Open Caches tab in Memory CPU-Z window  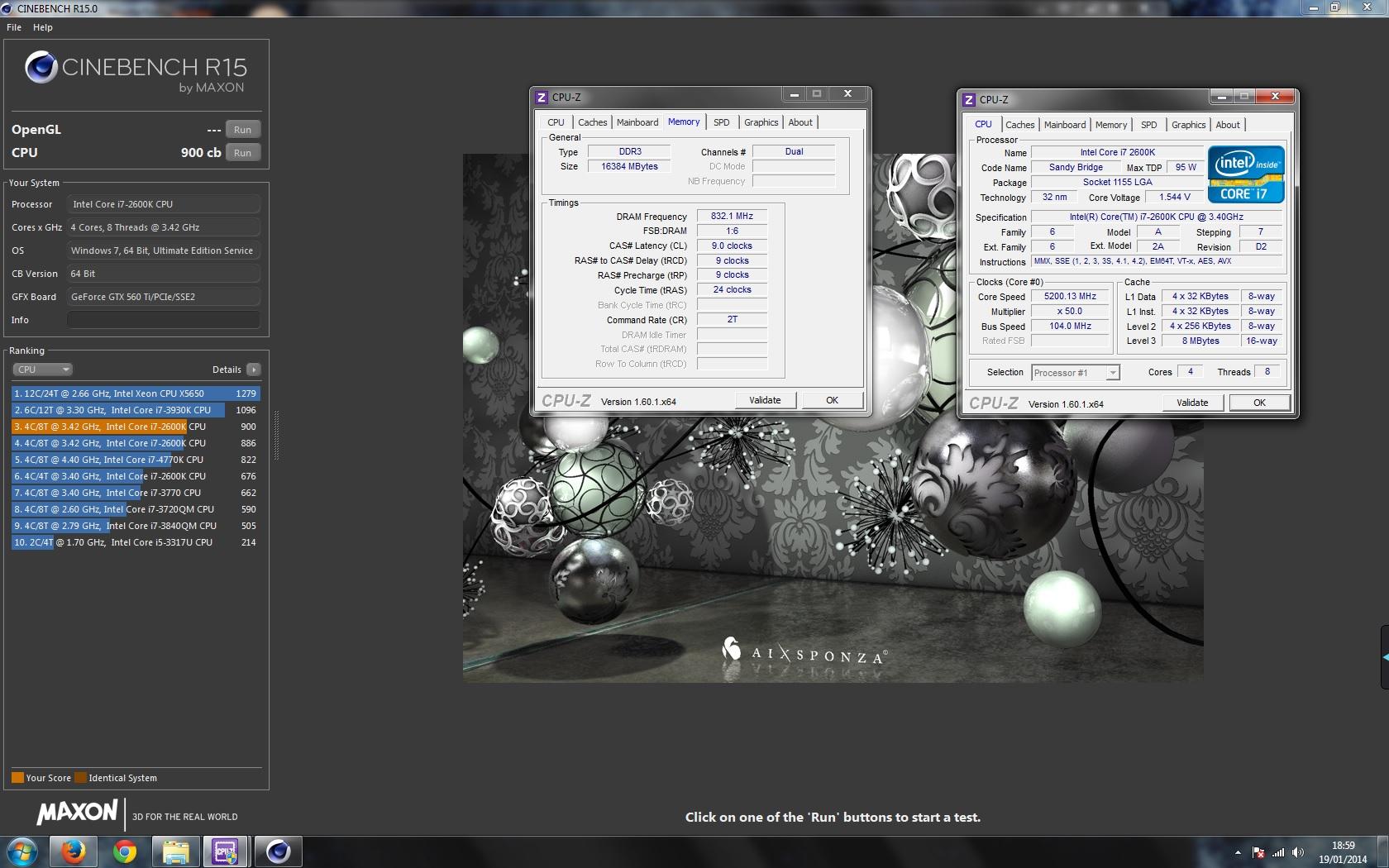pos(592,122)
